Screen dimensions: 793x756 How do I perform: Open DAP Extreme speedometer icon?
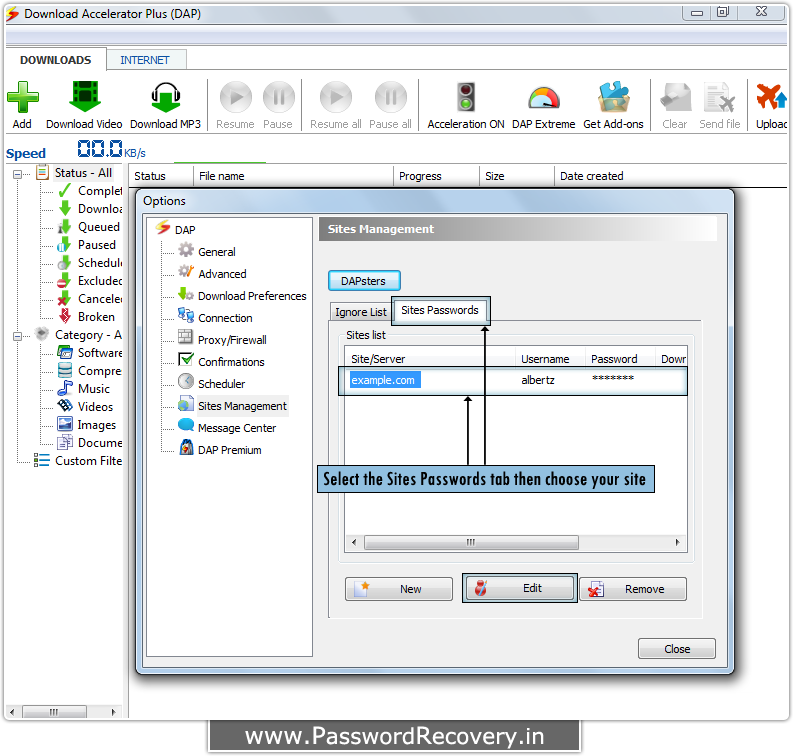[x=544, y=98]
